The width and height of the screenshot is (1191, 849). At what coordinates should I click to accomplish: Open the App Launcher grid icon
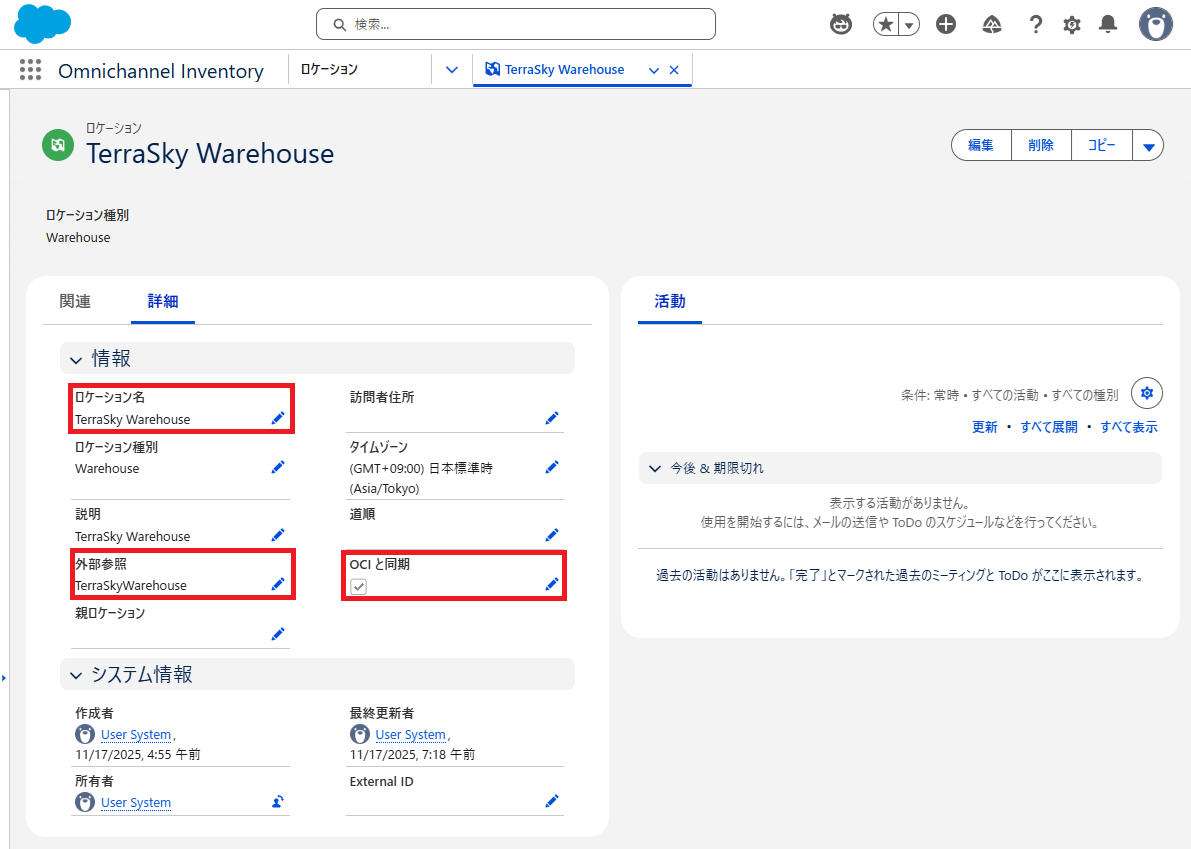tap(30, 70)
